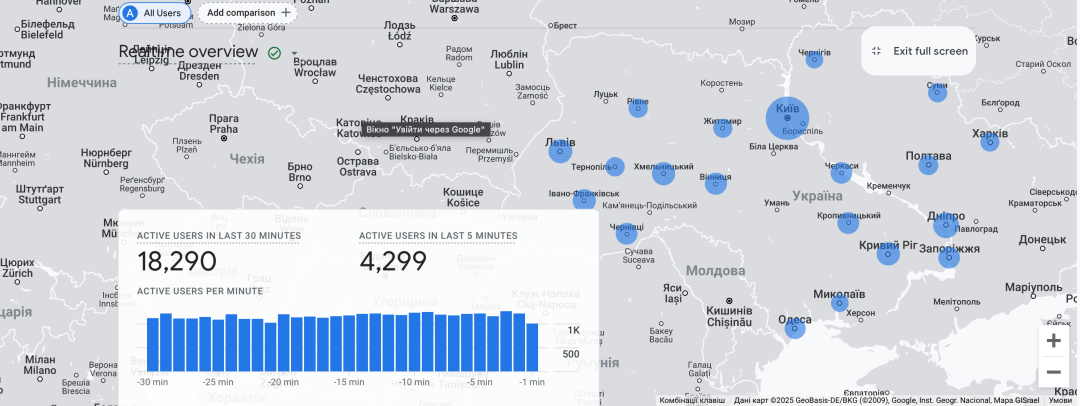This screenshot has height=406, width=1080.
Task: Click the Add comparison button
Action: [245, 13]
